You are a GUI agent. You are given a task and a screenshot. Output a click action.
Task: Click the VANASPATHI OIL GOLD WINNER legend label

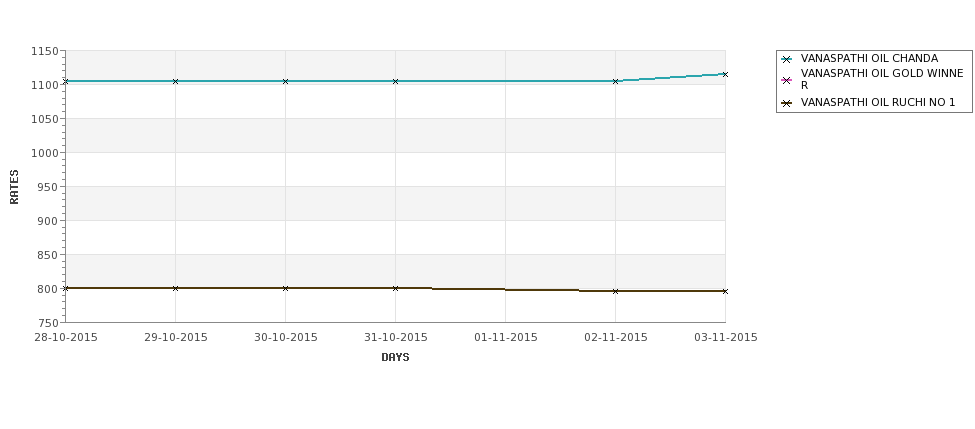pyautogui.click(x=882, y=80)
